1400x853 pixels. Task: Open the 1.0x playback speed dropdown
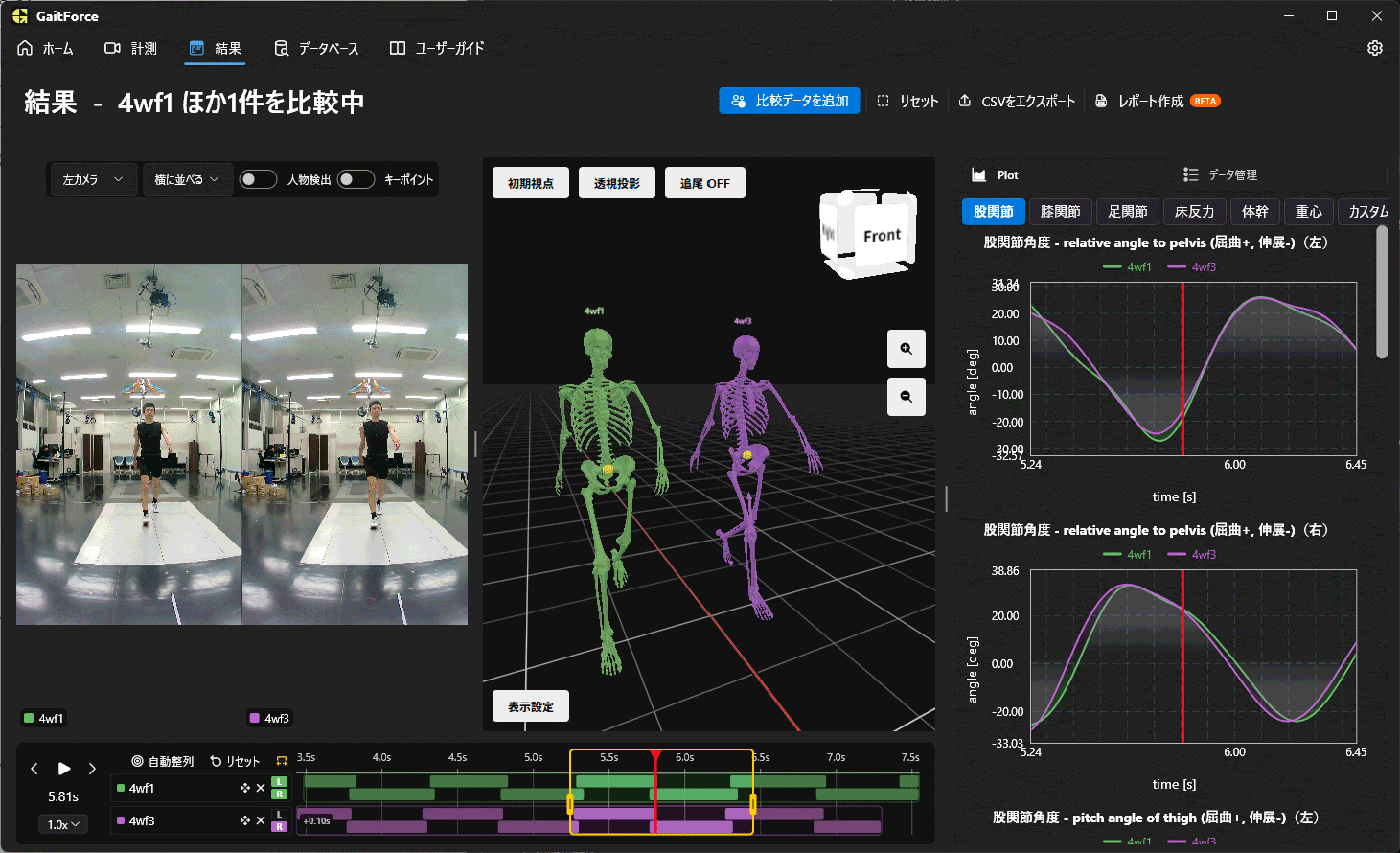pyautogui.click(x=64, y=824)
